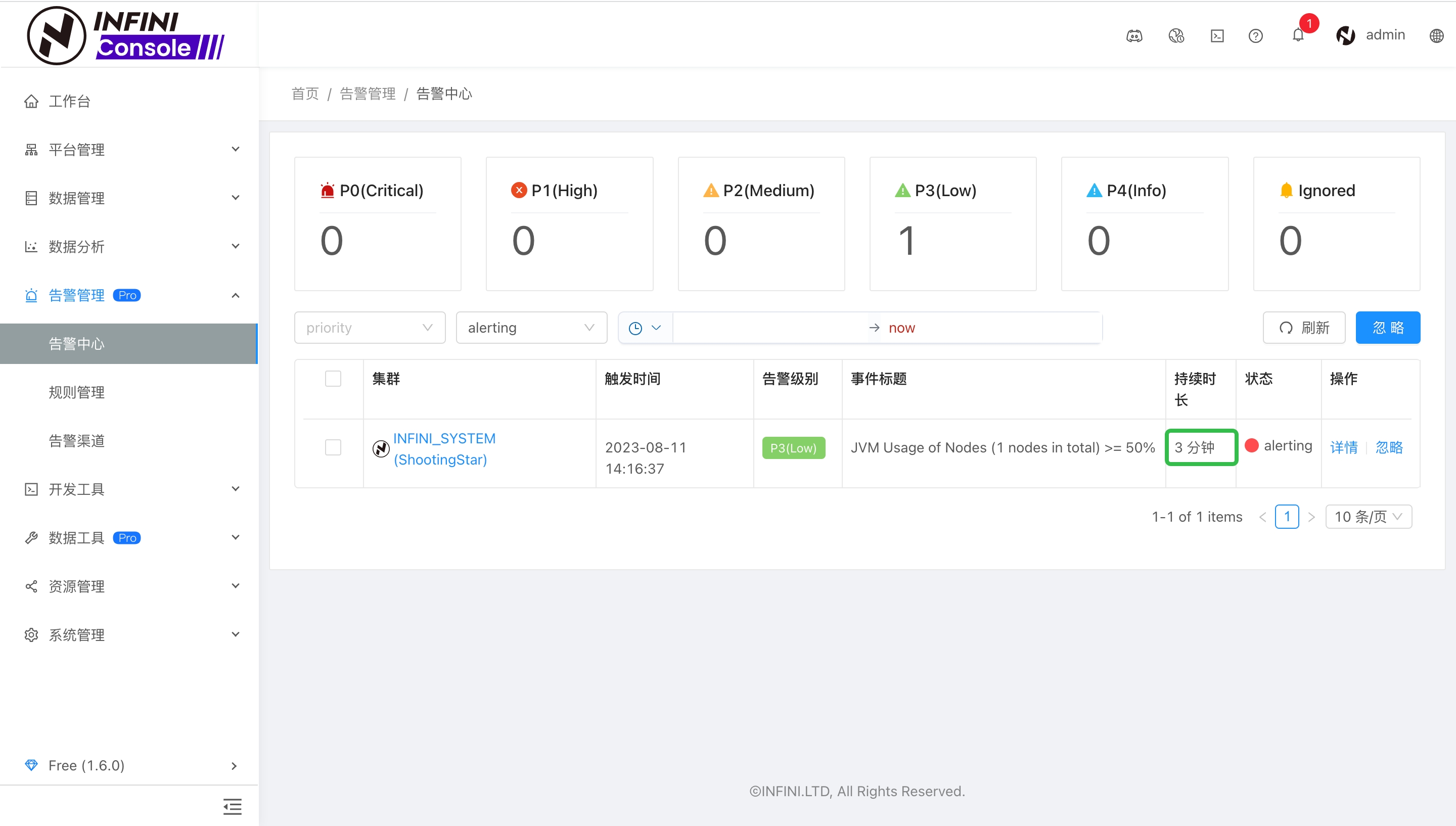Open the language globe icon

pos(1436,36)
